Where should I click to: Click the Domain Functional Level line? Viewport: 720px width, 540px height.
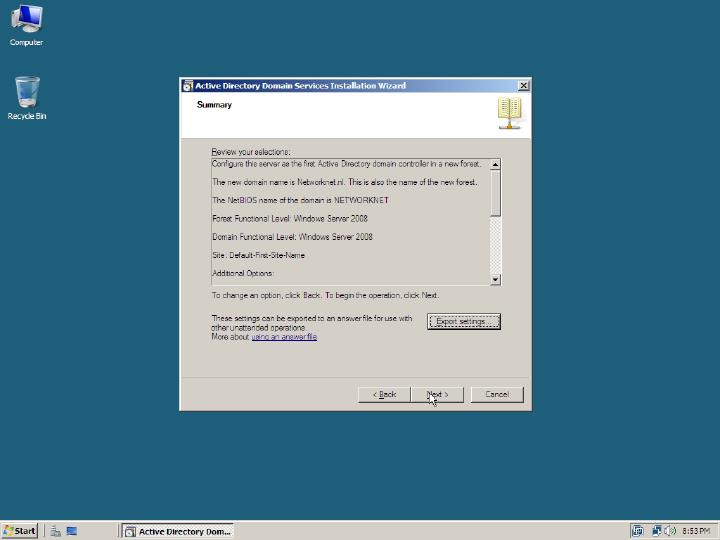click(292, 237)
